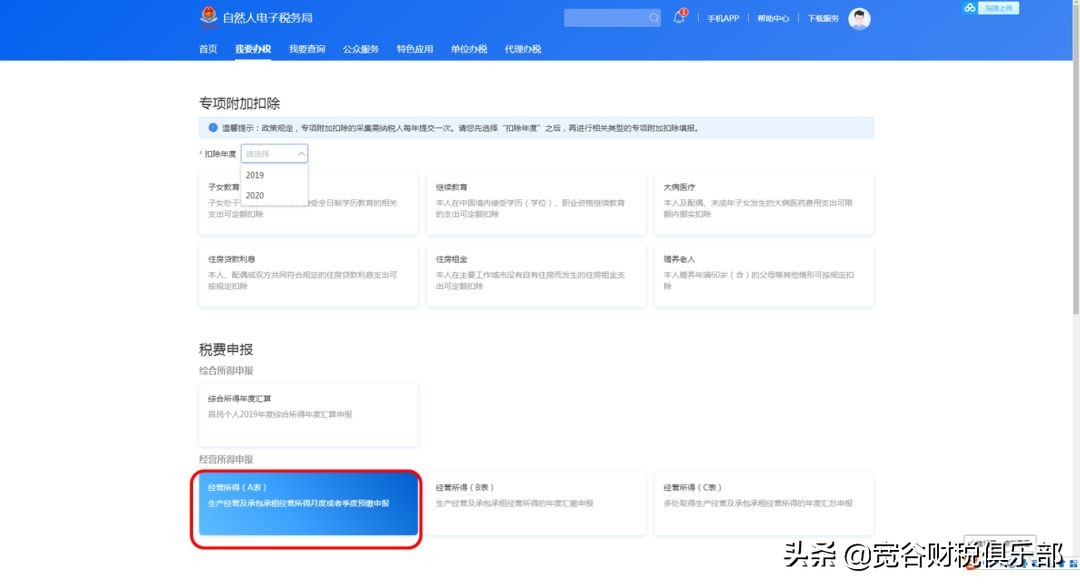Open notifications via the bell icon
Screen dimensions: 1080x586
(x=677, y=19)
